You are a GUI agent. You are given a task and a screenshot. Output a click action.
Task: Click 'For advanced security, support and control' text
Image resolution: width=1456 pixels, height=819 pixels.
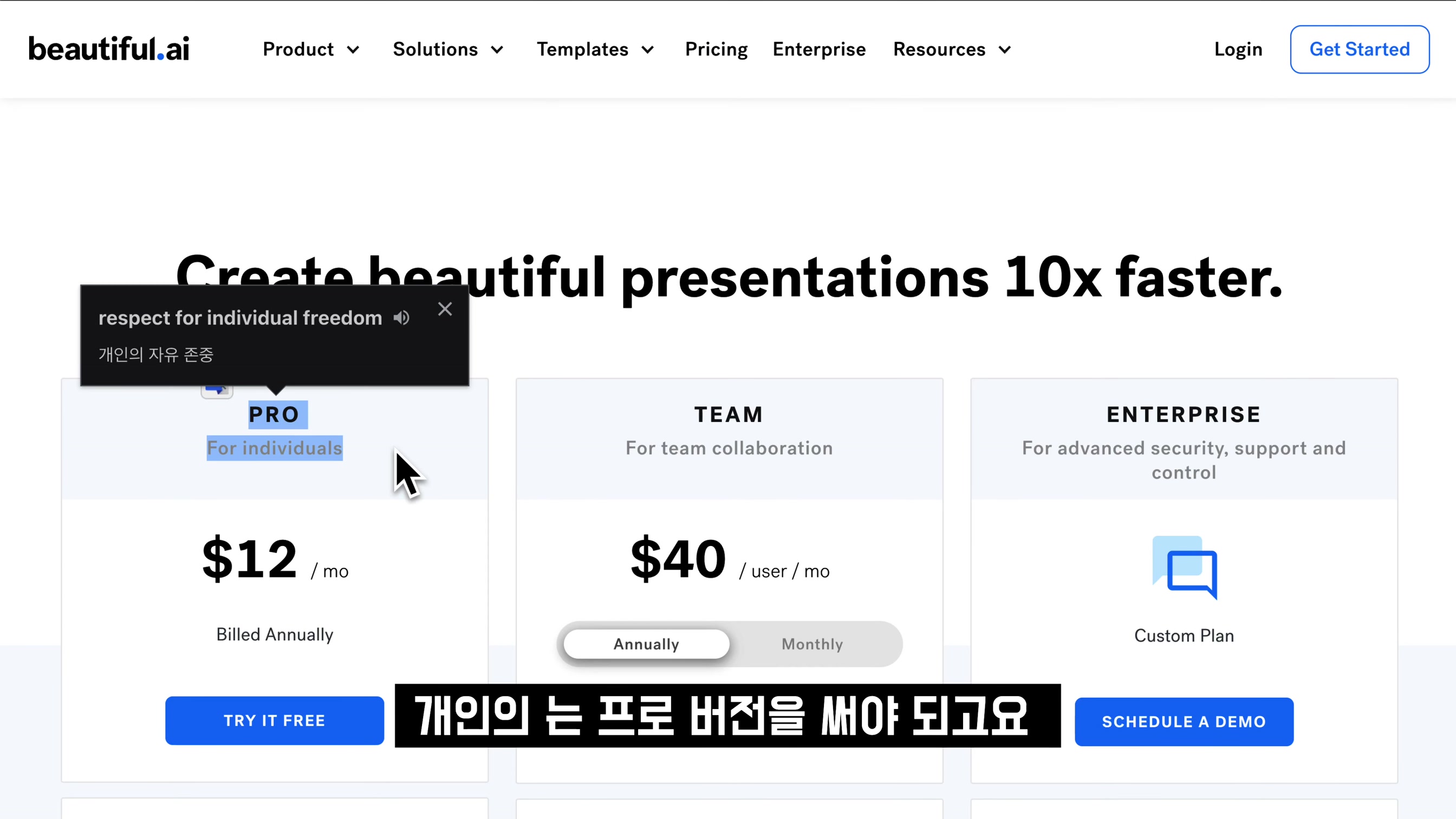(x=1184, y=459)
